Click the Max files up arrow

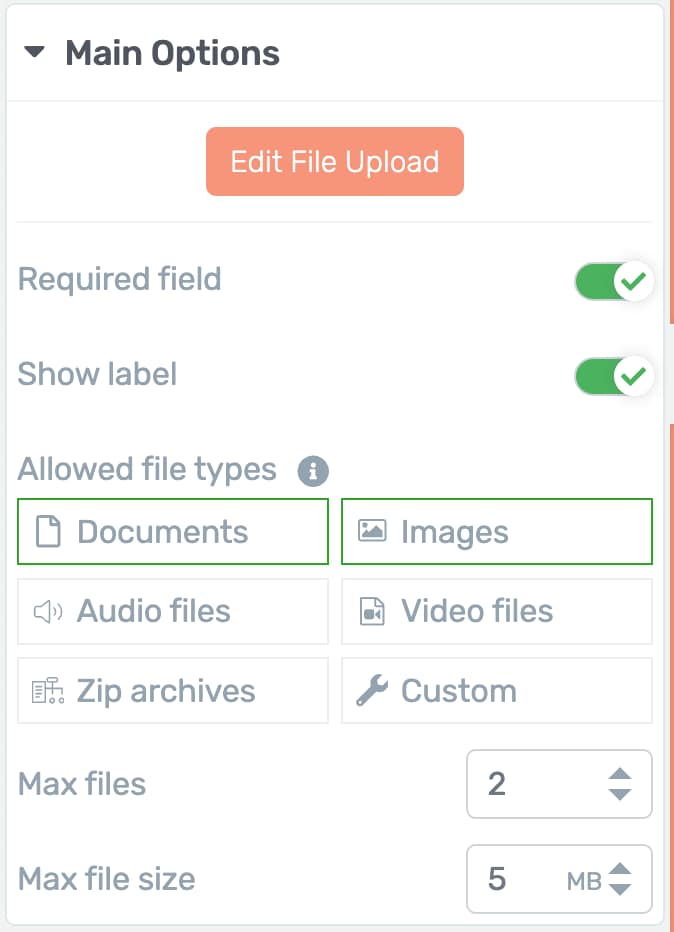tap(620, 774)
